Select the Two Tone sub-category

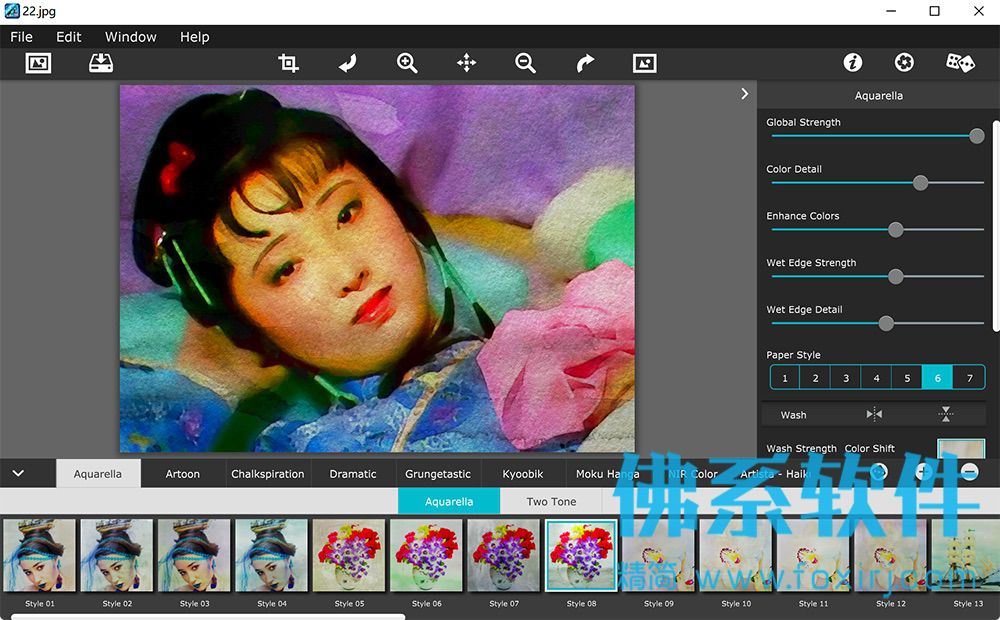click(x=551, y=501)
